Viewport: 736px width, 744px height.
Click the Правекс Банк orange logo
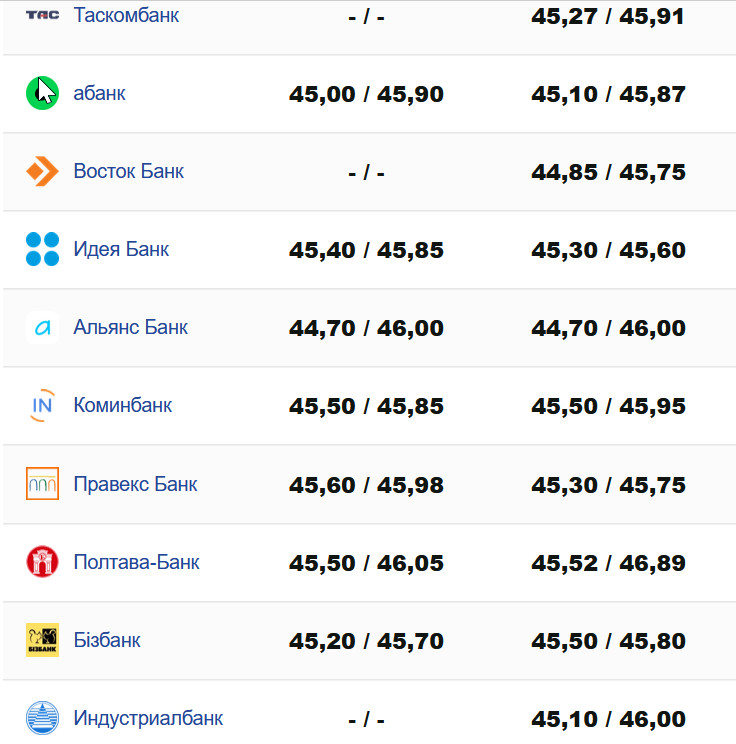42,484
